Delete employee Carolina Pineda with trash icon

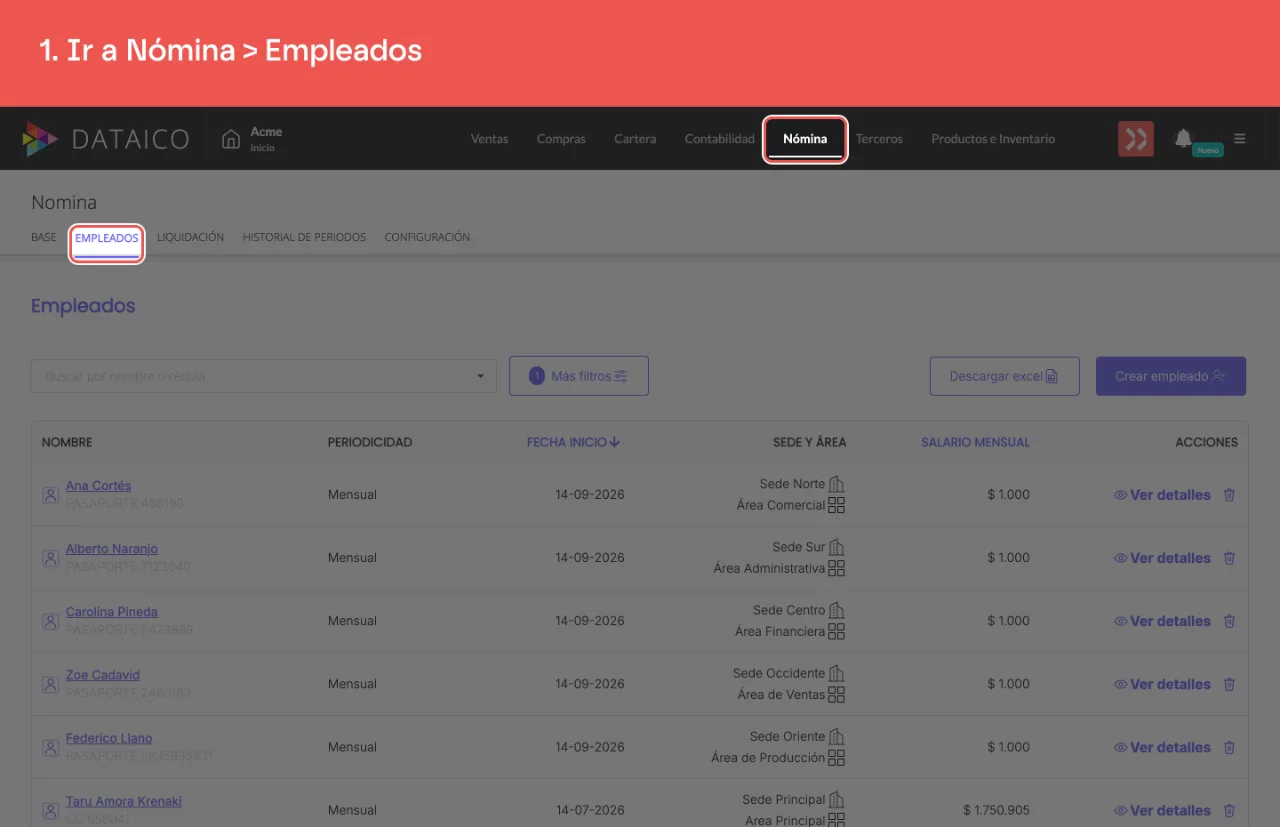coord(1230,621)
